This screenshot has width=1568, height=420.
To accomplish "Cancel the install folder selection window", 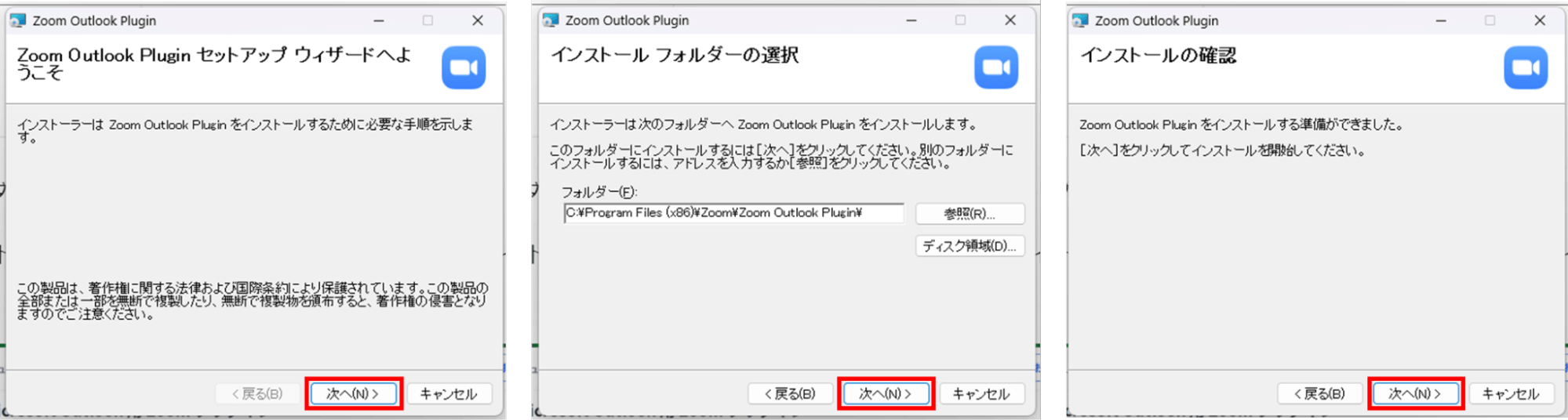I will (981, 393).
